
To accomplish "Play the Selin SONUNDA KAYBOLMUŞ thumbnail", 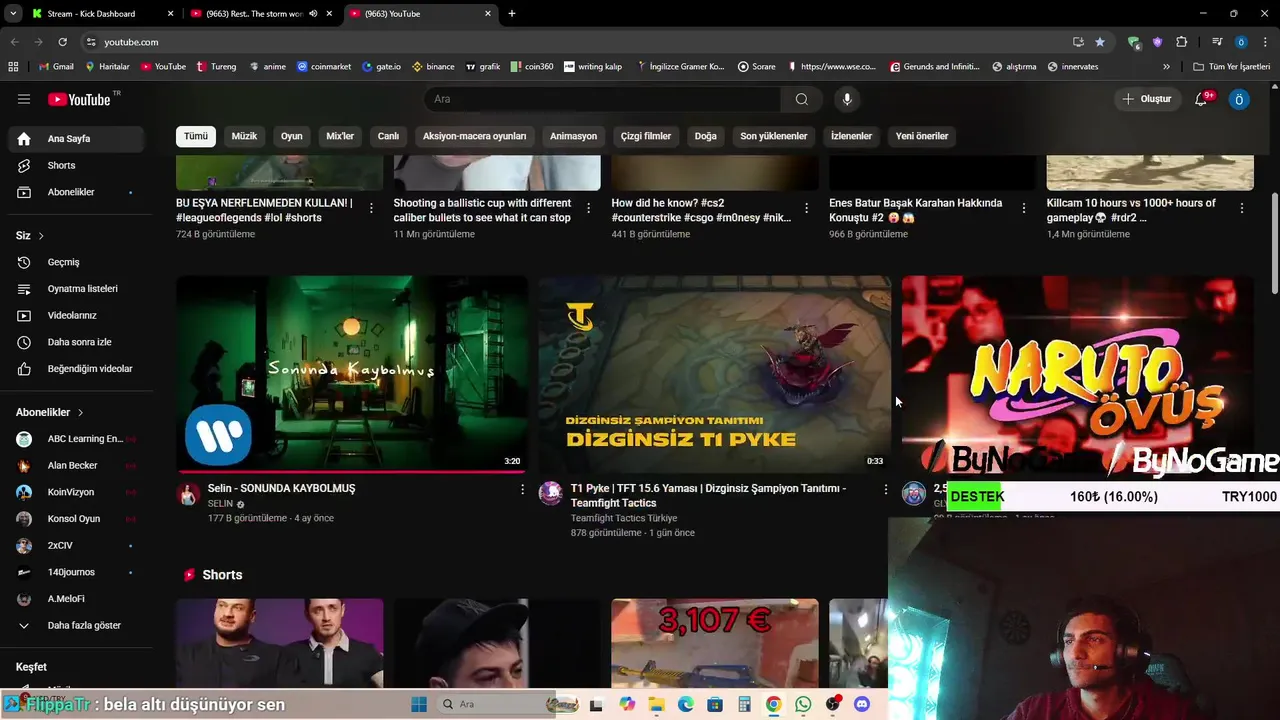I will (x=352, y=374).
